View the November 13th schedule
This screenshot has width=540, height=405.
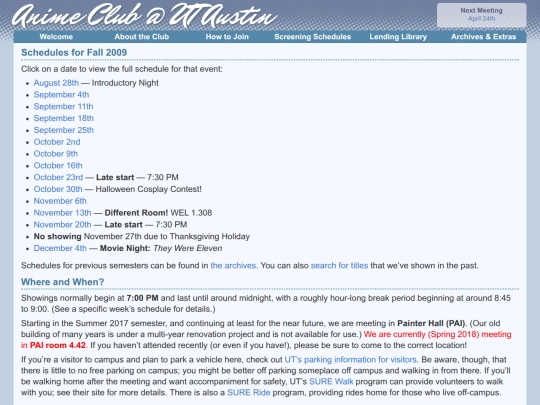pos(62,213)
